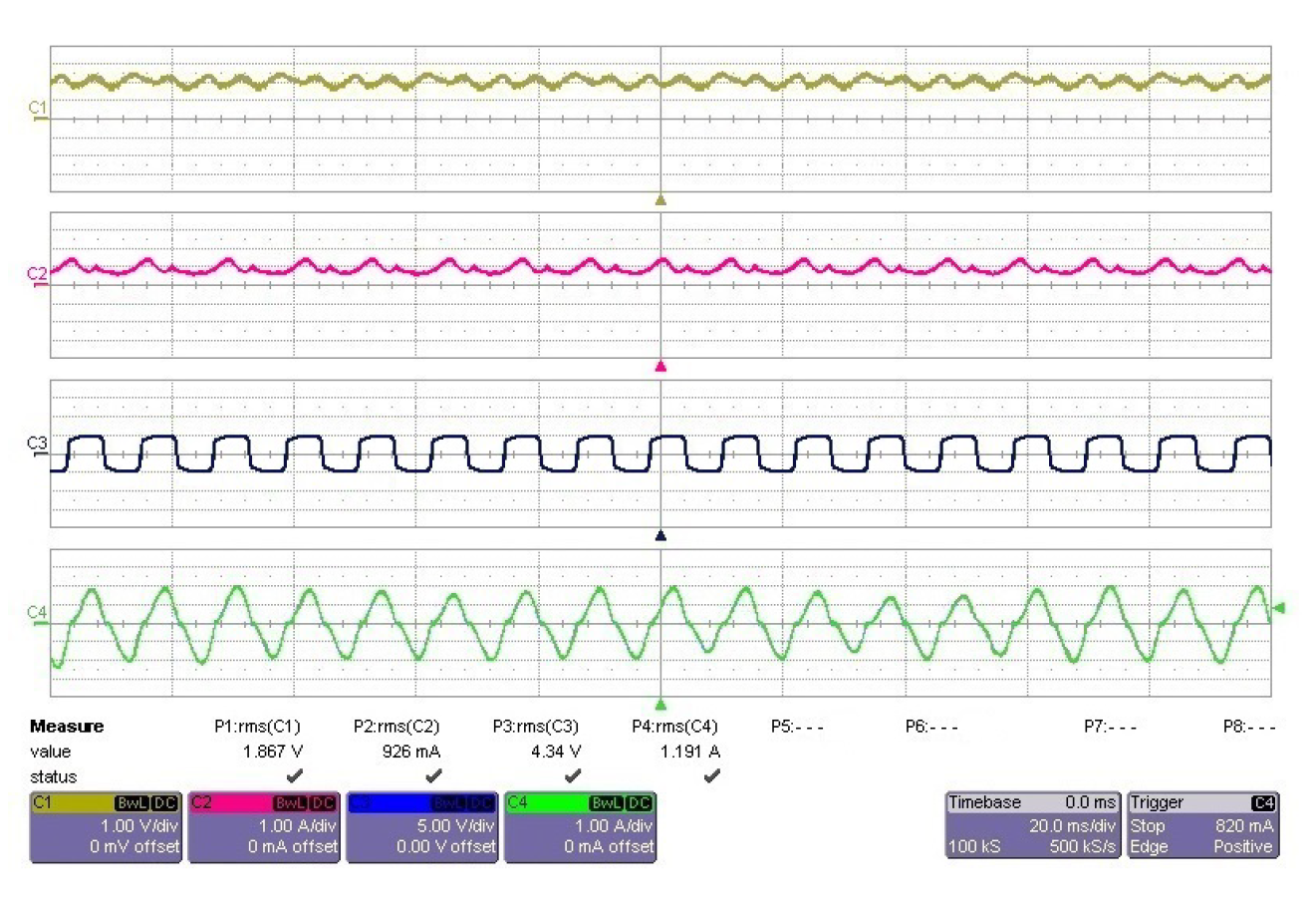Select the empty P5 measurement slot

(x=797, y=727)
